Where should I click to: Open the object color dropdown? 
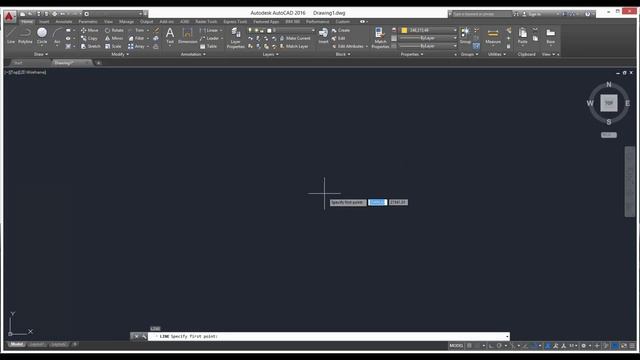pos(455,30)
